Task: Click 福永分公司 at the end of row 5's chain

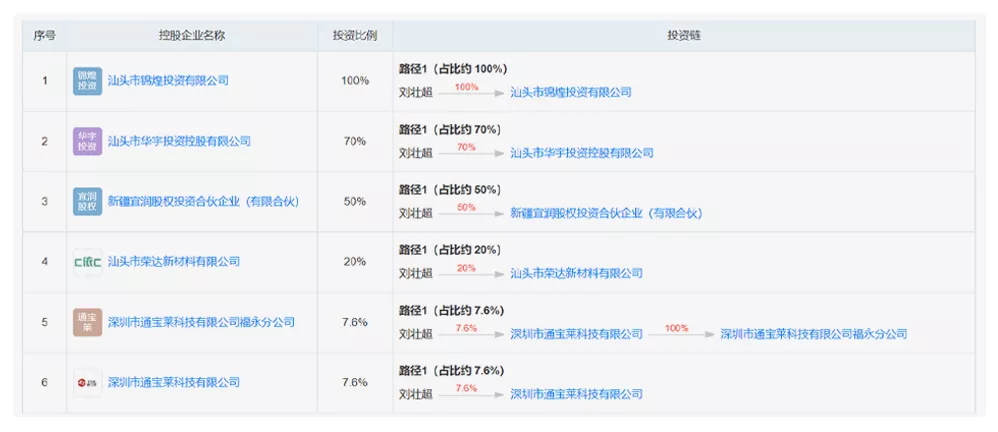Action: coord(813,334)
